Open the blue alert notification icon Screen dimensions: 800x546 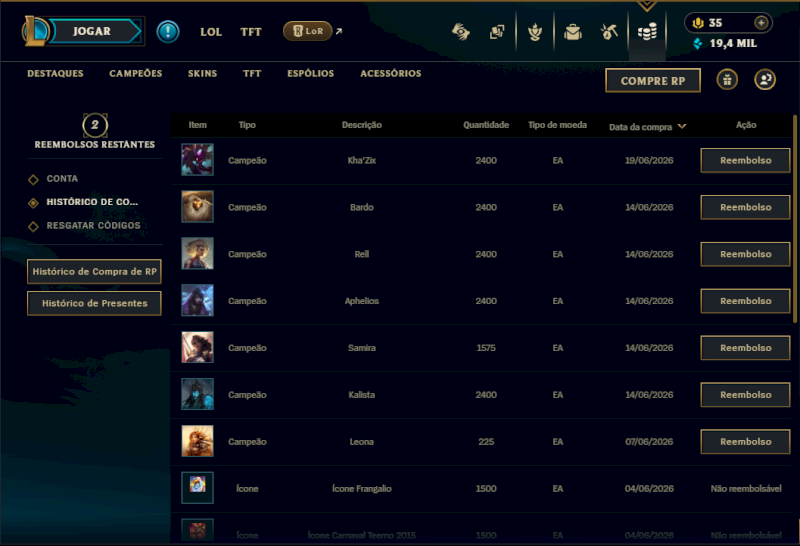[167, 32]
